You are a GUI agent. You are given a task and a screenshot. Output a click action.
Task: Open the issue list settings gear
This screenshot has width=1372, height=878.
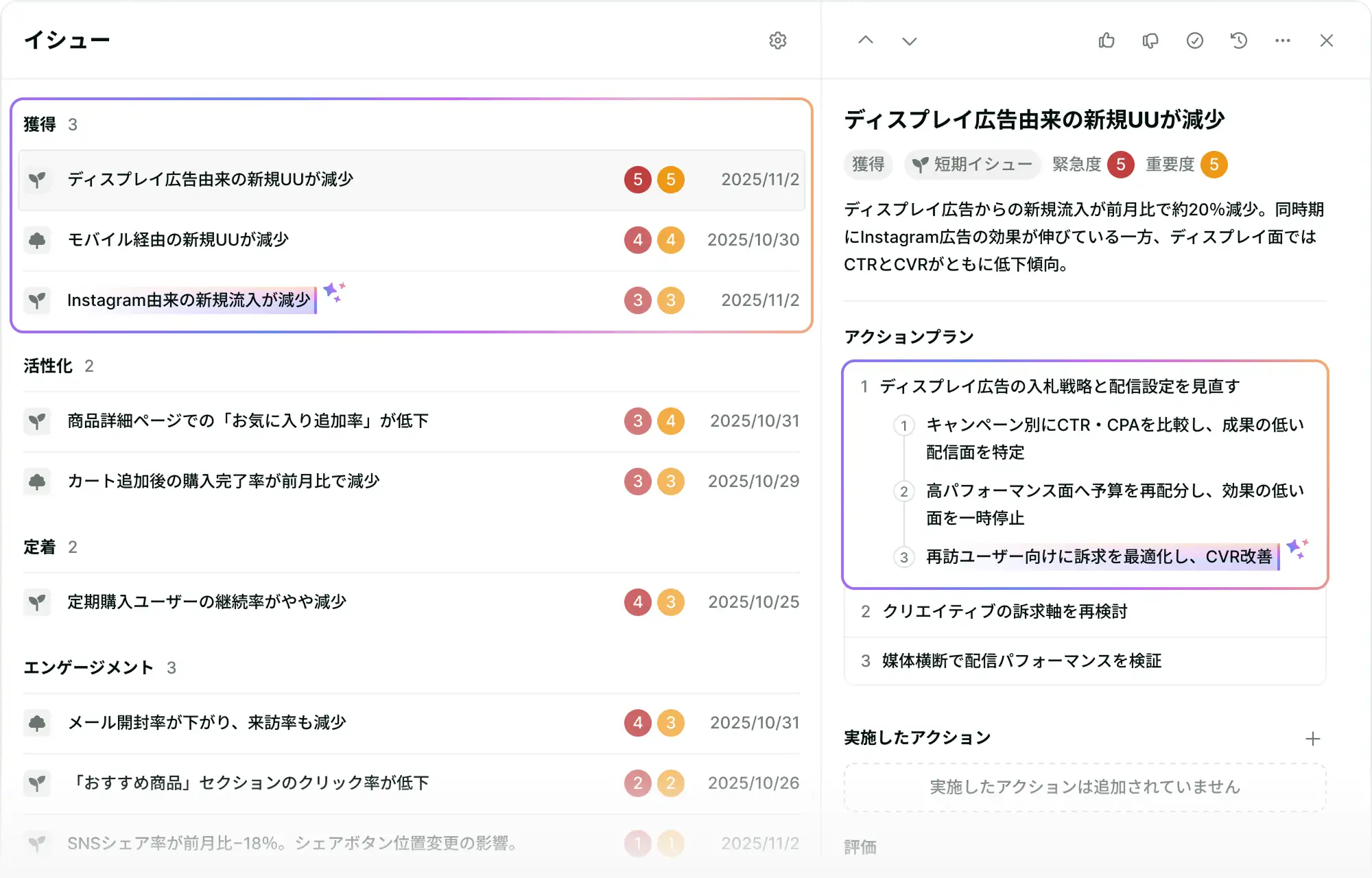(779, 40)
